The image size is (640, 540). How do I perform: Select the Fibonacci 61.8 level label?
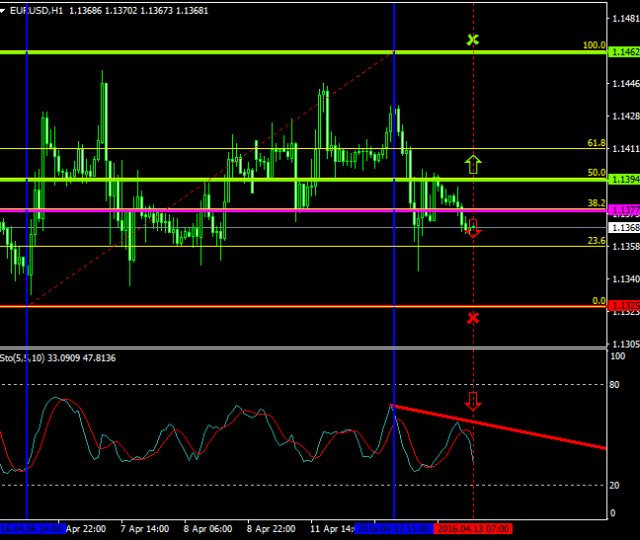tap(596, 144)
